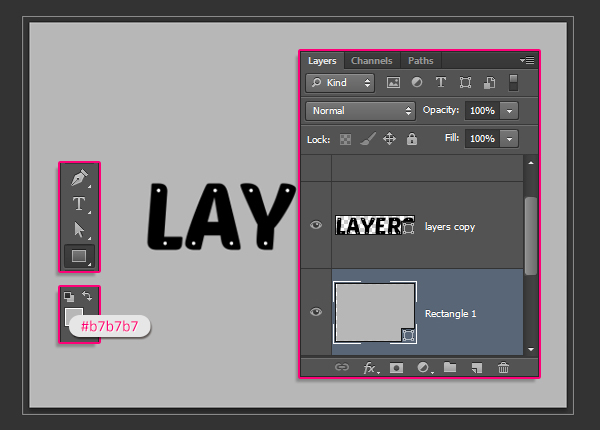Switch to the Layers tab
Viewport: 600px width, 430px height.
click(322, 61)
